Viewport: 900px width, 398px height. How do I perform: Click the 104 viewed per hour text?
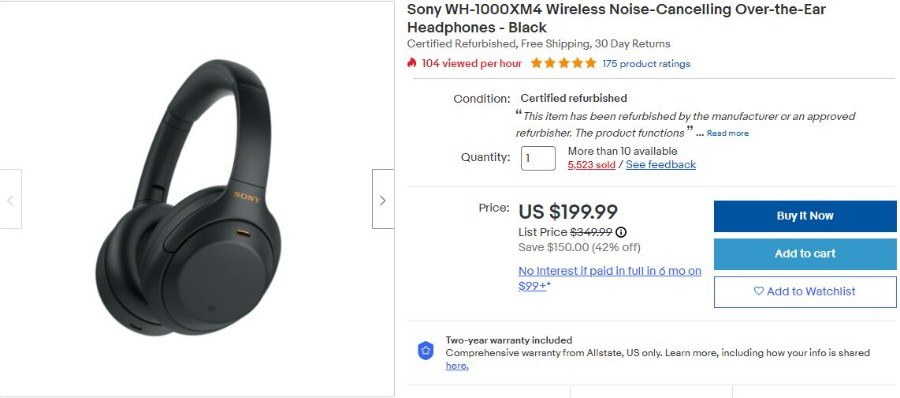point(472,64)
